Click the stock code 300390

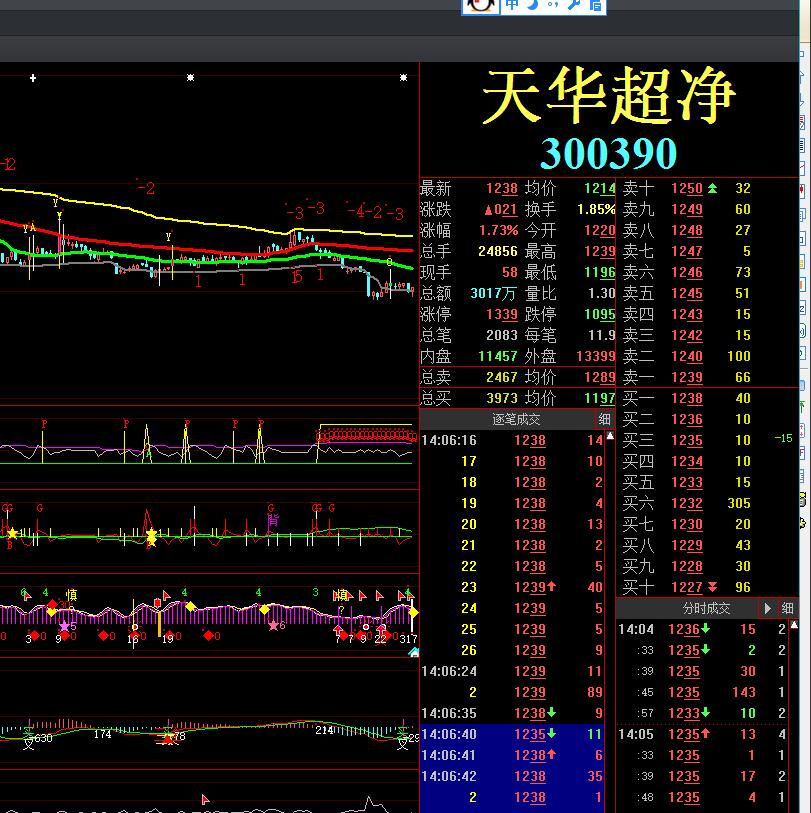tap(609, 153)
